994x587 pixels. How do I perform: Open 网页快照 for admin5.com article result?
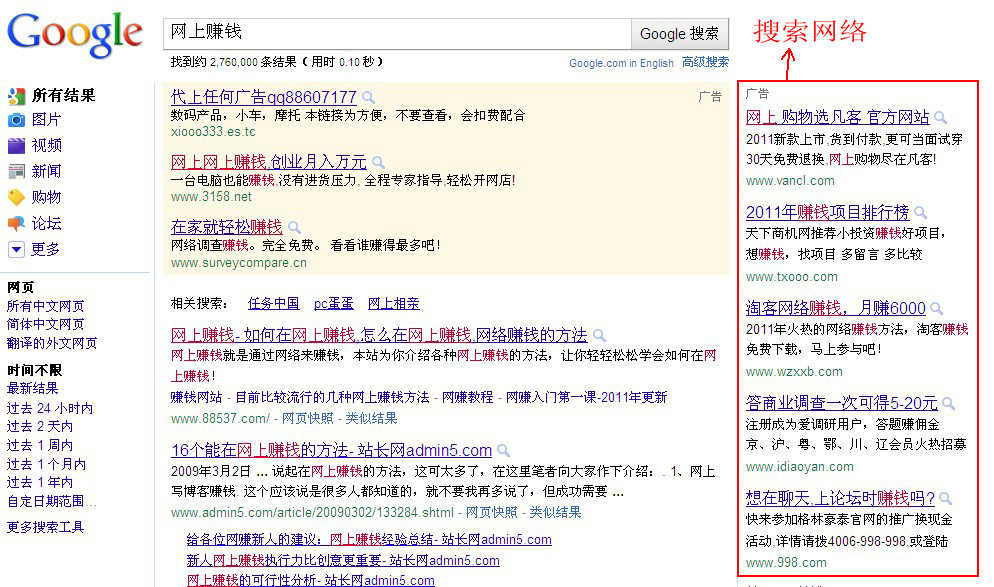[491, 512]
